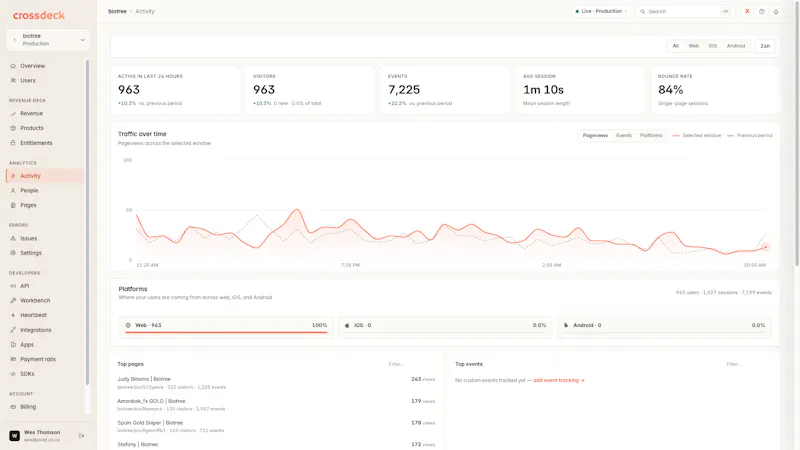The height and width of the screenshot is (450, 800).
Task: Switch chart to Events tab
Action: (624, 136)
